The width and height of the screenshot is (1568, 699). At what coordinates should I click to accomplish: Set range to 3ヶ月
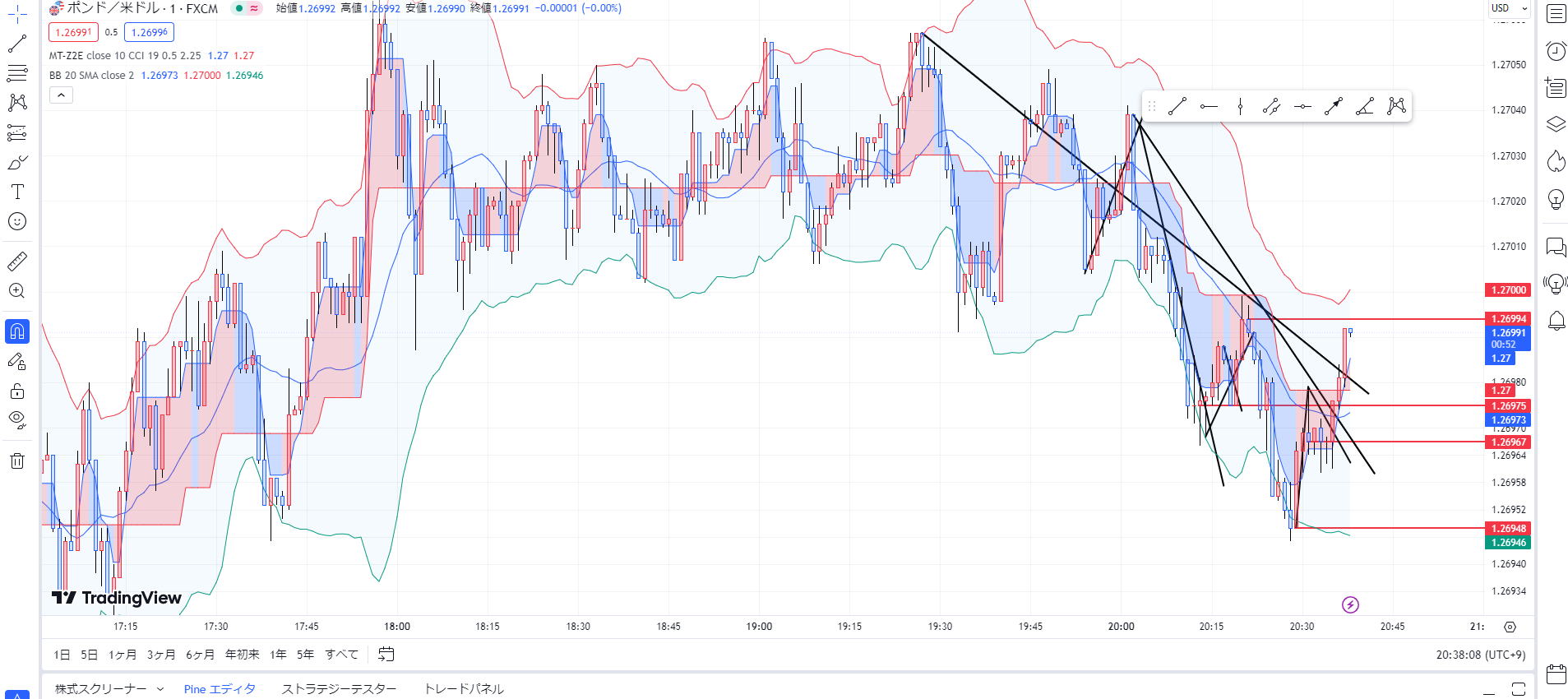pos(161,655)
